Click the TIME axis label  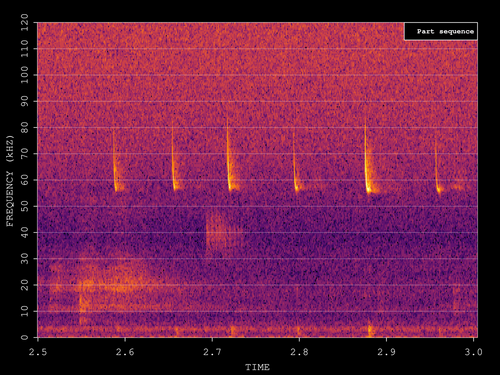tap(257, 367)
